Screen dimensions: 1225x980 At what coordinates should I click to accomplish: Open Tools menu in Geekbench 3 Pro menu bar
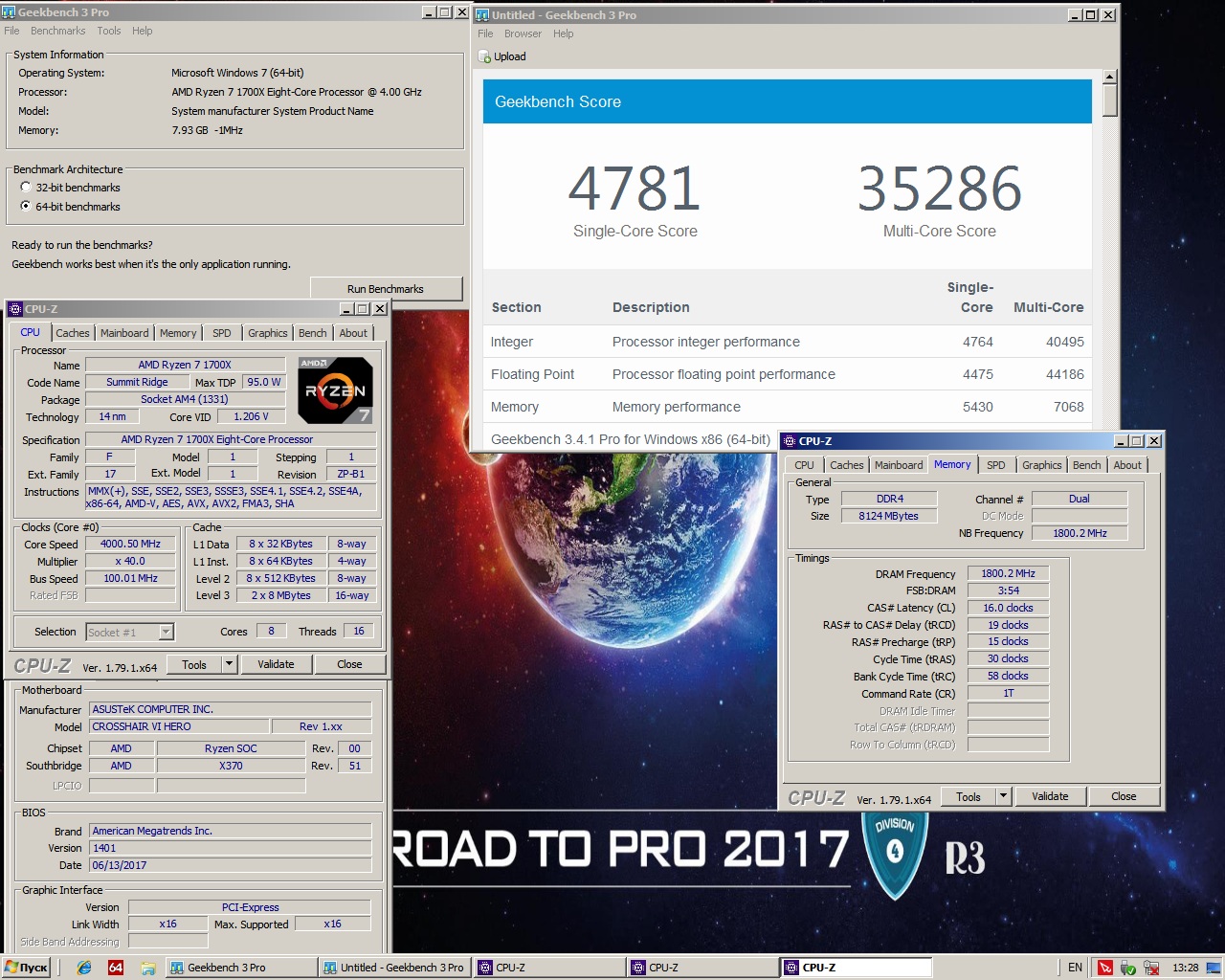[109, 31]
